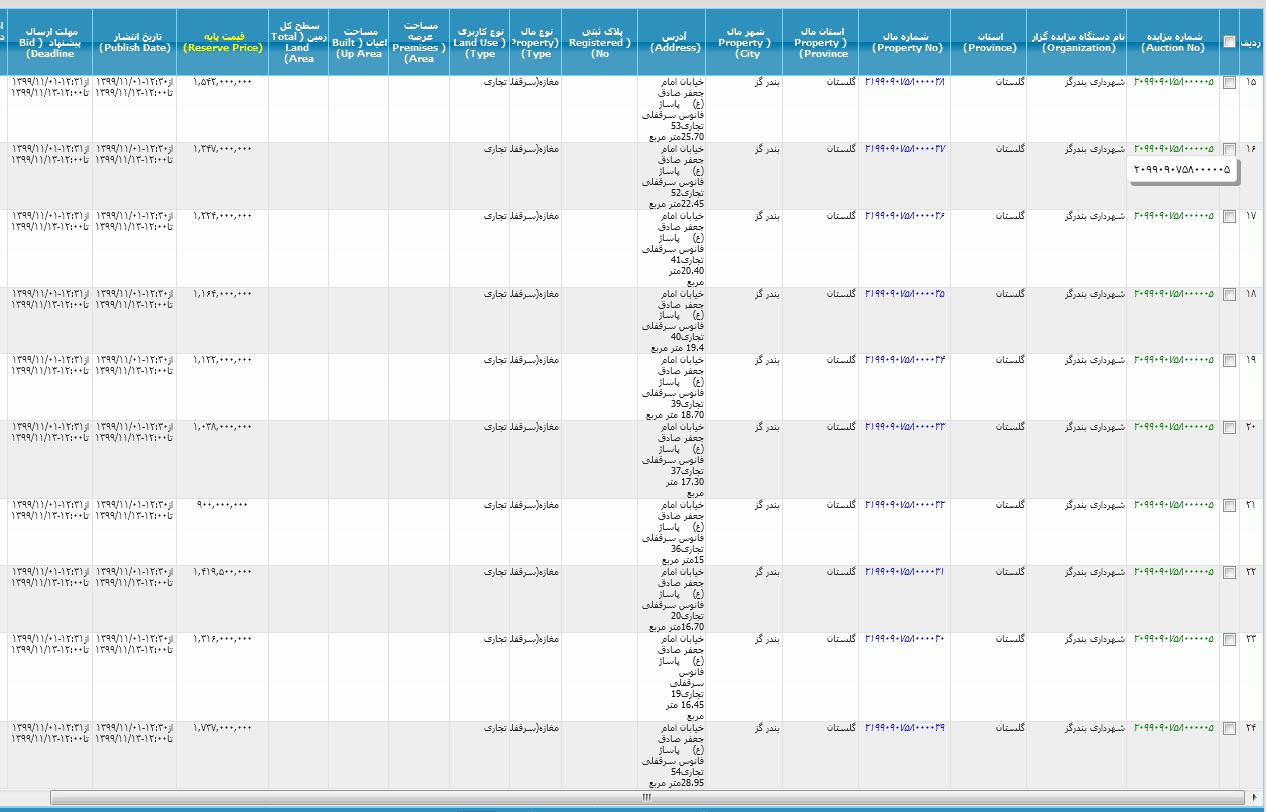Check the checkbox for row 15
1266x812 pixels.
tap(1229, 82)
